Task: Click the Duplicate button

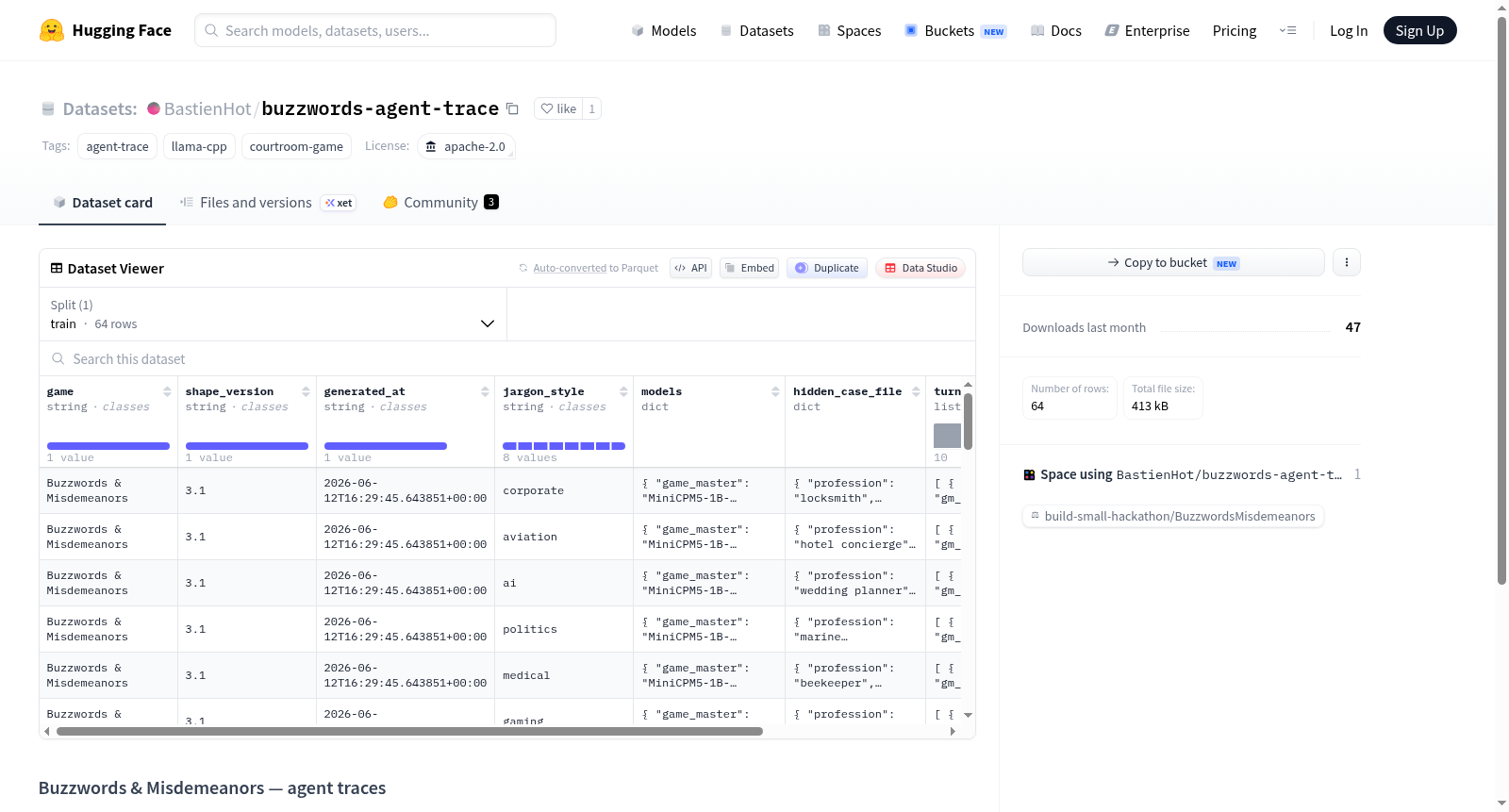Action: [826, 268]
